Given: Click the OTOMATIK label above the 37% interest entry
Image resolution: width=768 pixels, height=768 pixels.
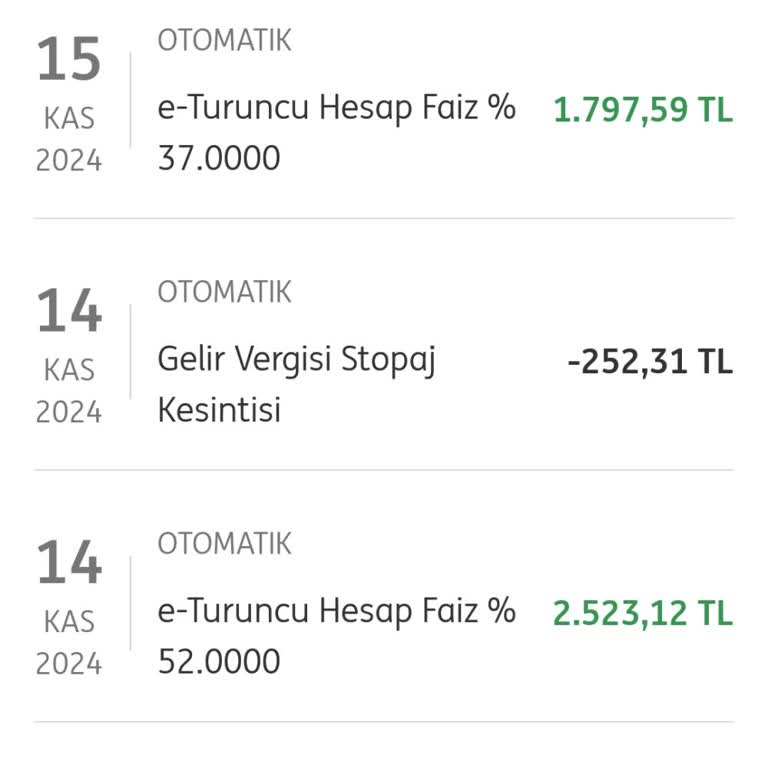Looking at the screenshot, I should (x=225, y=41).
